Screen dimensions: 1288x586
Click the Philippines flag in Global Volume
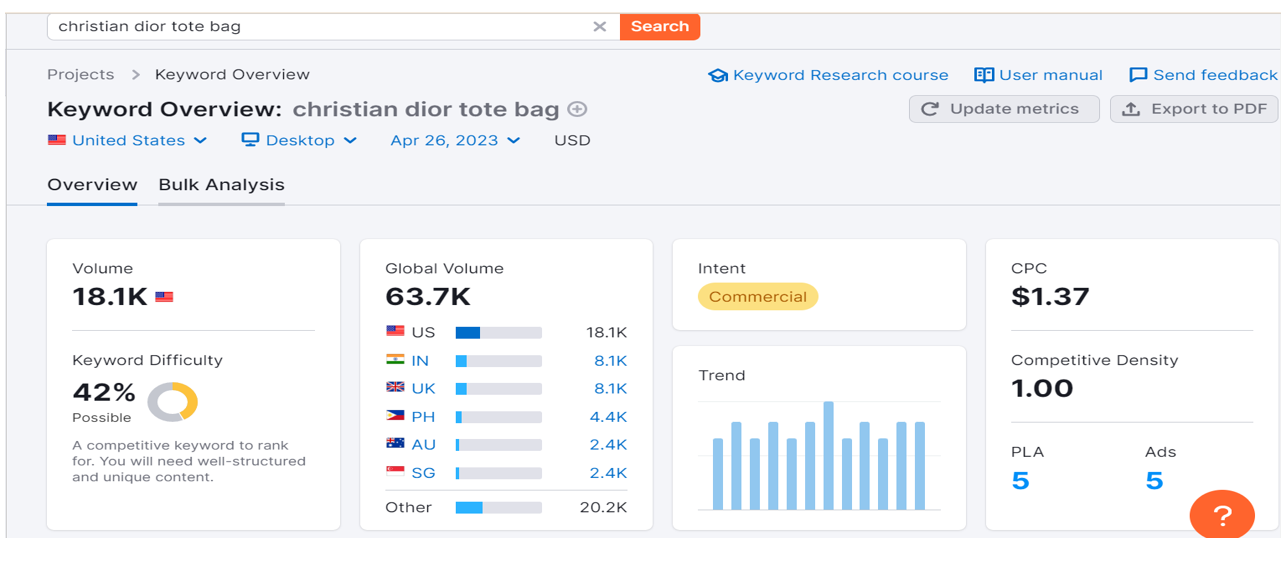click(x=395, y=416)
